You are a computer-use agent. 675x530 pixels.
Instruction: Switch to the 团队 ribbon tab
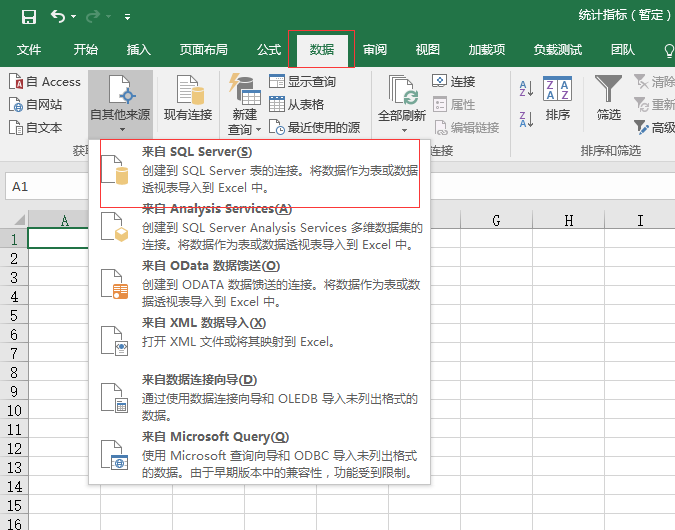(x=622, y=50)
